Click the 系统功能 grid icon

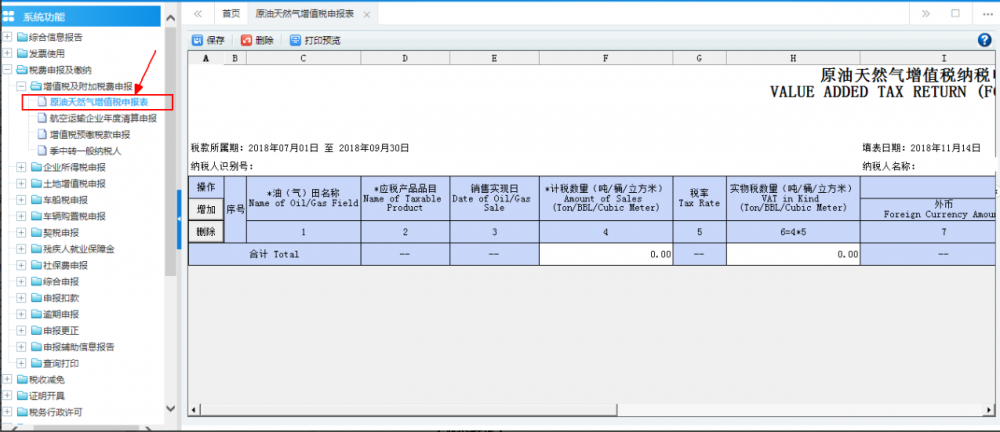(x=9, y=15)
